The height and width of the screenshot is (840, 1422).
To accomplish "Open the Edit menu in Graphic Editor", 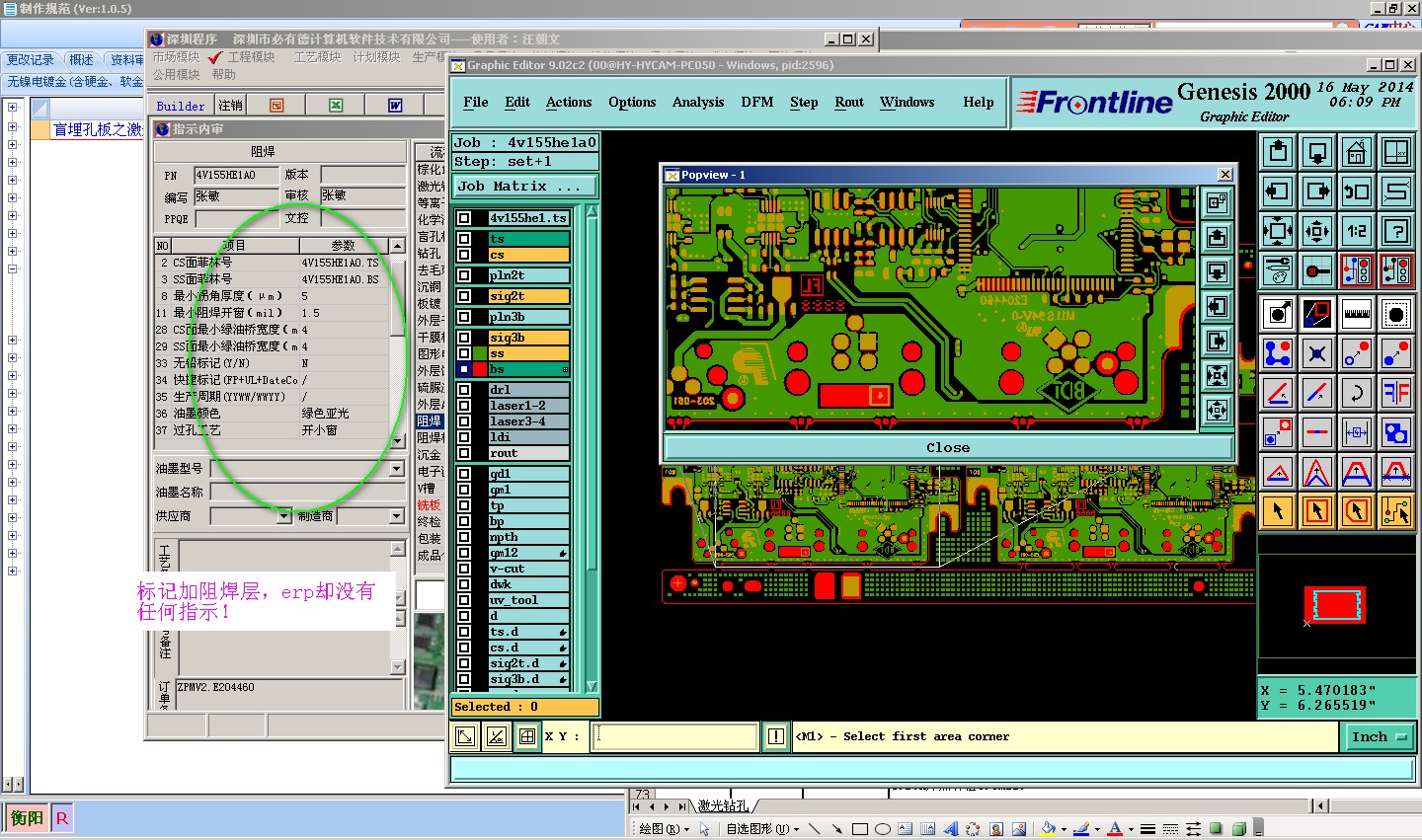I will pyautogui.click(x=516, y=103).
